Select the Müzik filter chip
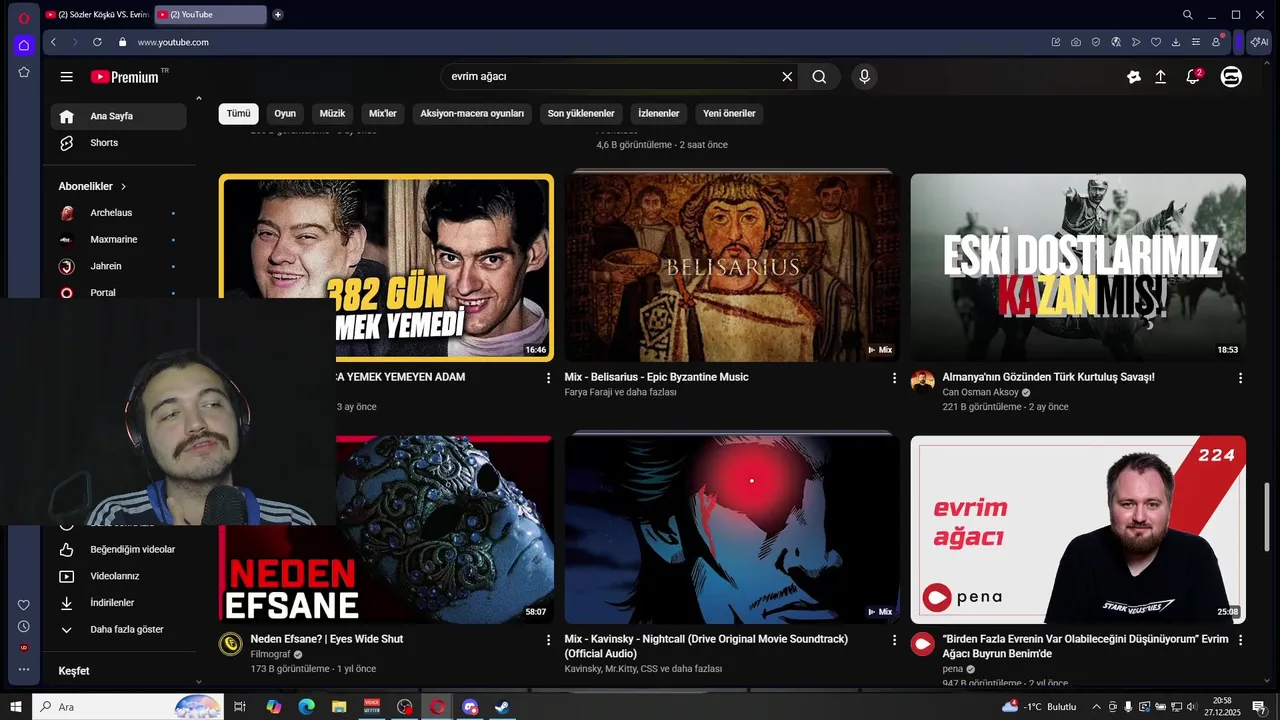Screen dimensions: 1280x720 (x=332, y=114)
